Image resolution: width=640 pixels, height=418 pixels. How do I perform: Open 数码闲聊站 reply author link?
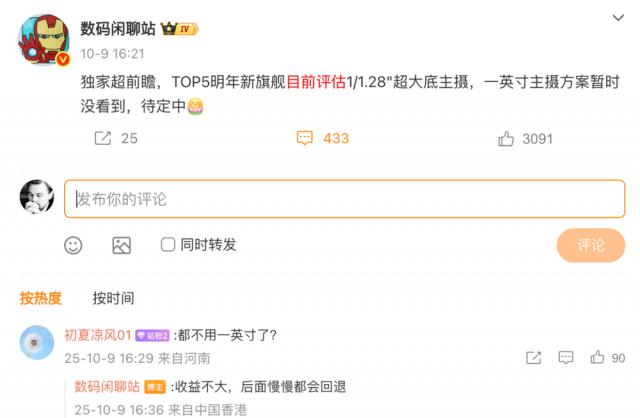107,386
